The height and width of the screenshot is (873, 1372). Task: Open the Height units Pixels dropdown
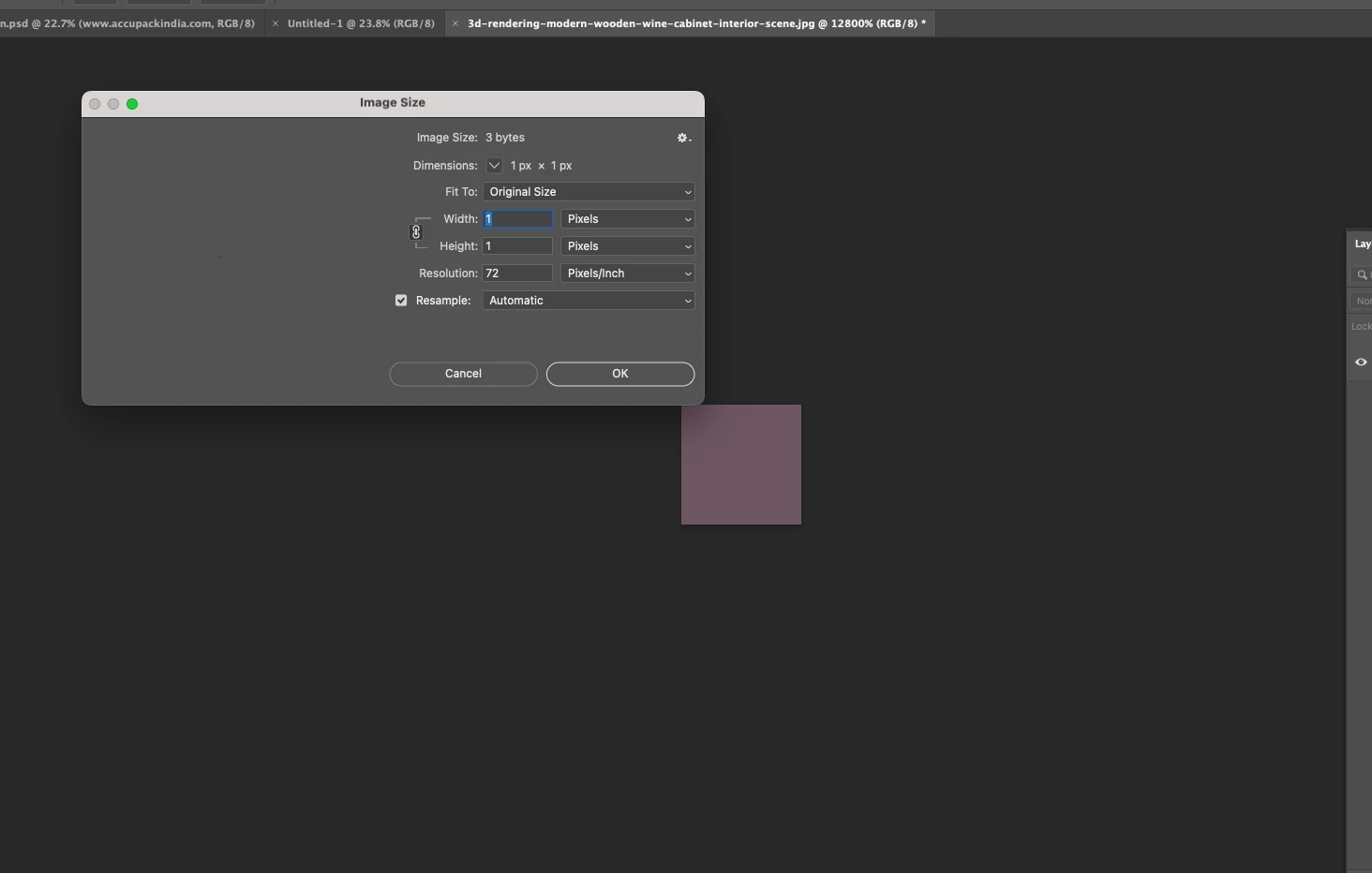coord(627,246)
